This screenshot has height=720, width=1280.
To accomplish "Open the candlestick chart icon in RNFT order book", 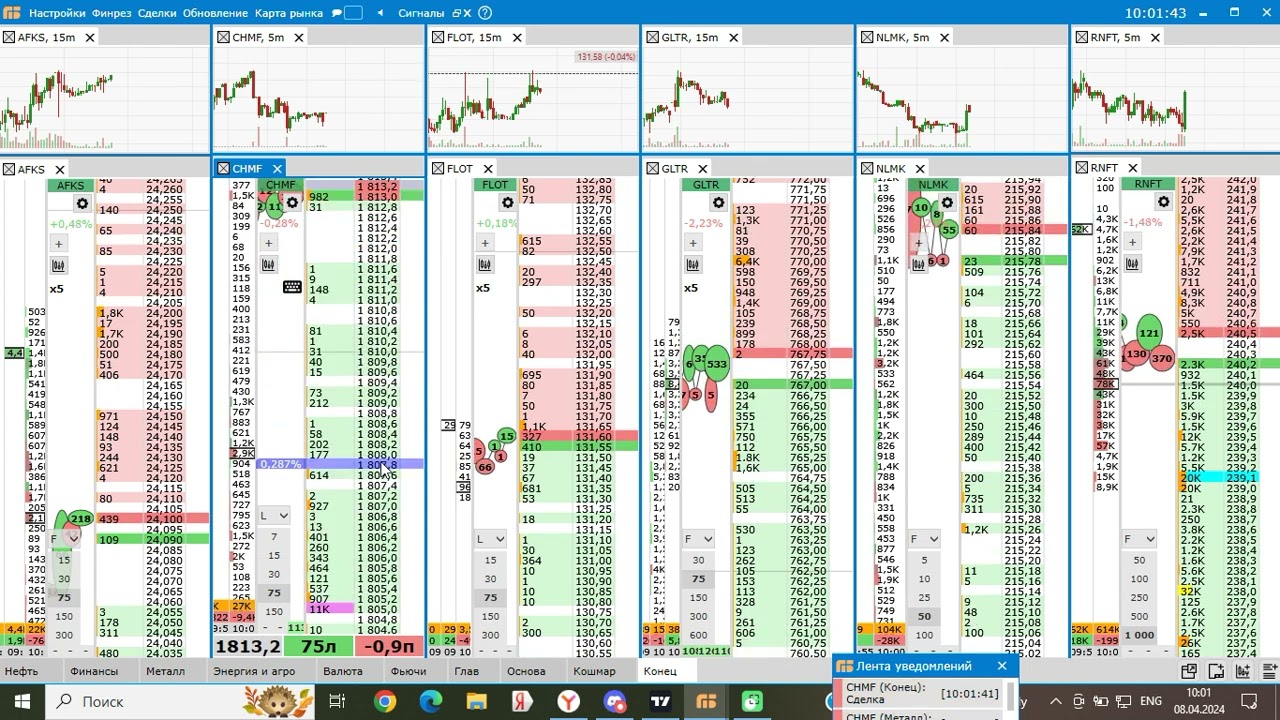I will (1133, 264).
